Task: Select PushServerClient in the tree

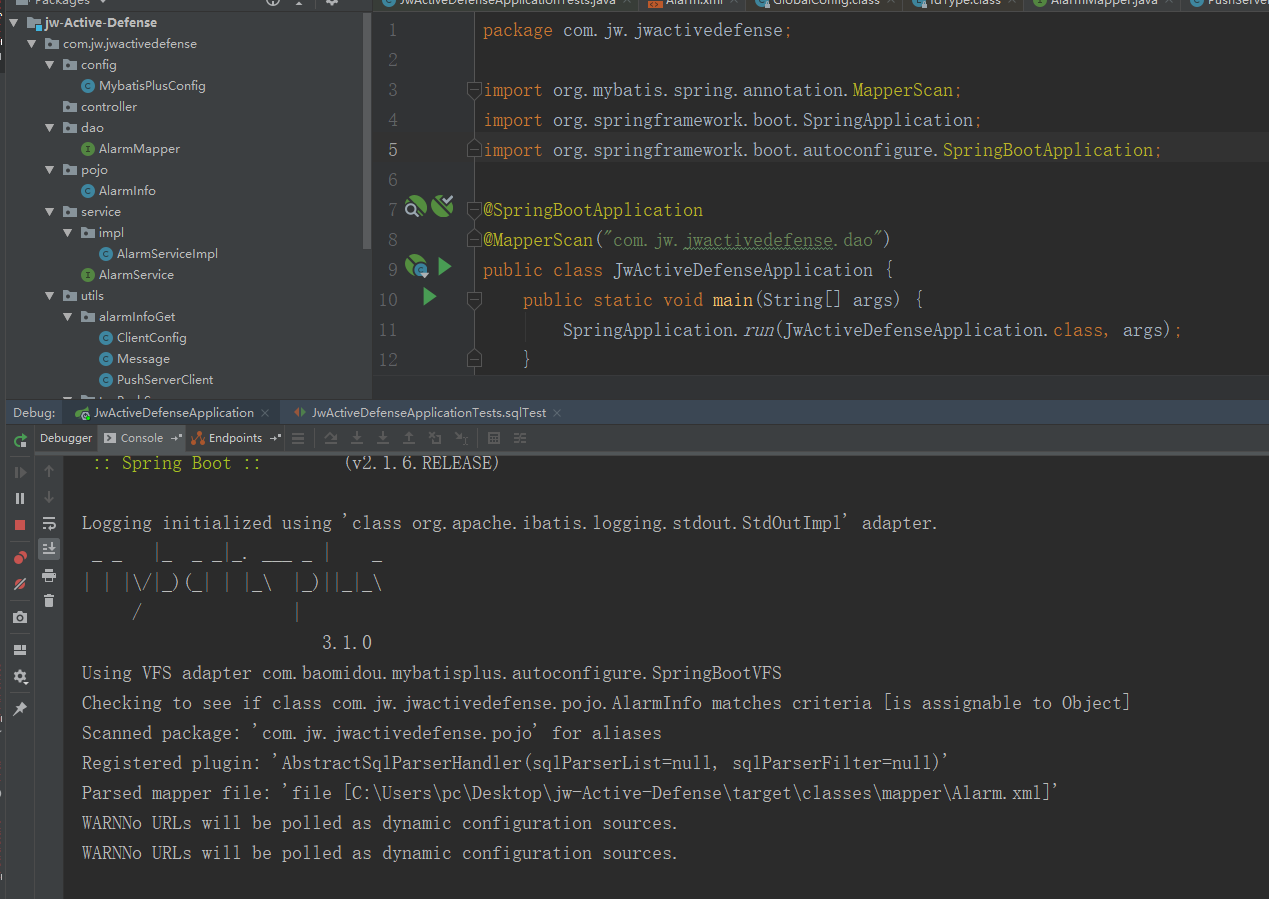Action: coord(165,380)
